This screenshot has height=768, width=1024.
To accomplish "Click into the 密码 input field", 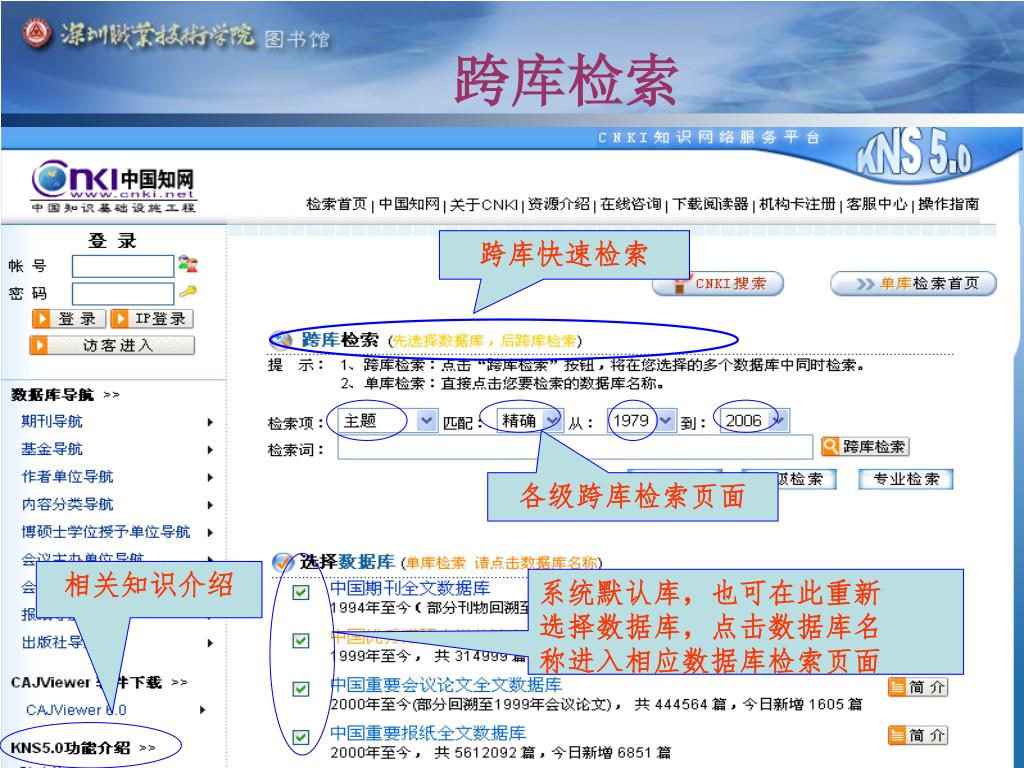I will pyautogui.click(x=123, y=294).
